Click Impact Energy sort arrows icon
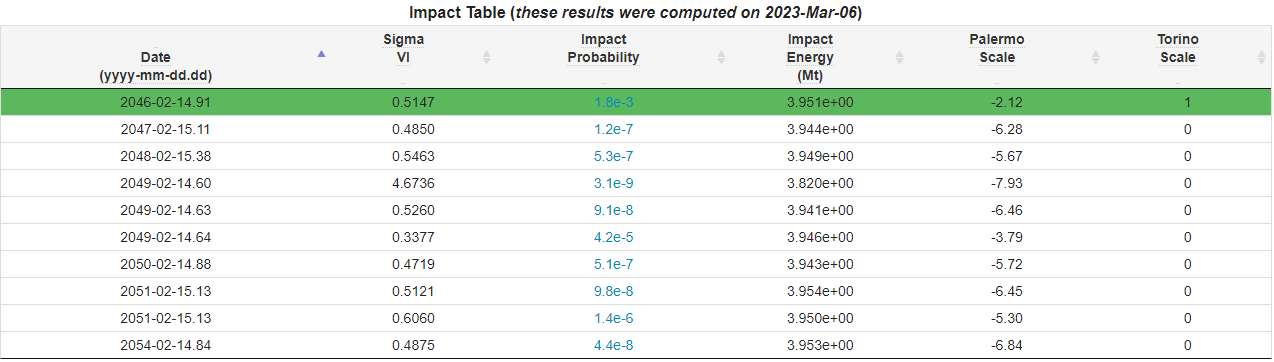The width and height of the screenshot is (1274, 362). pos(900,57)
